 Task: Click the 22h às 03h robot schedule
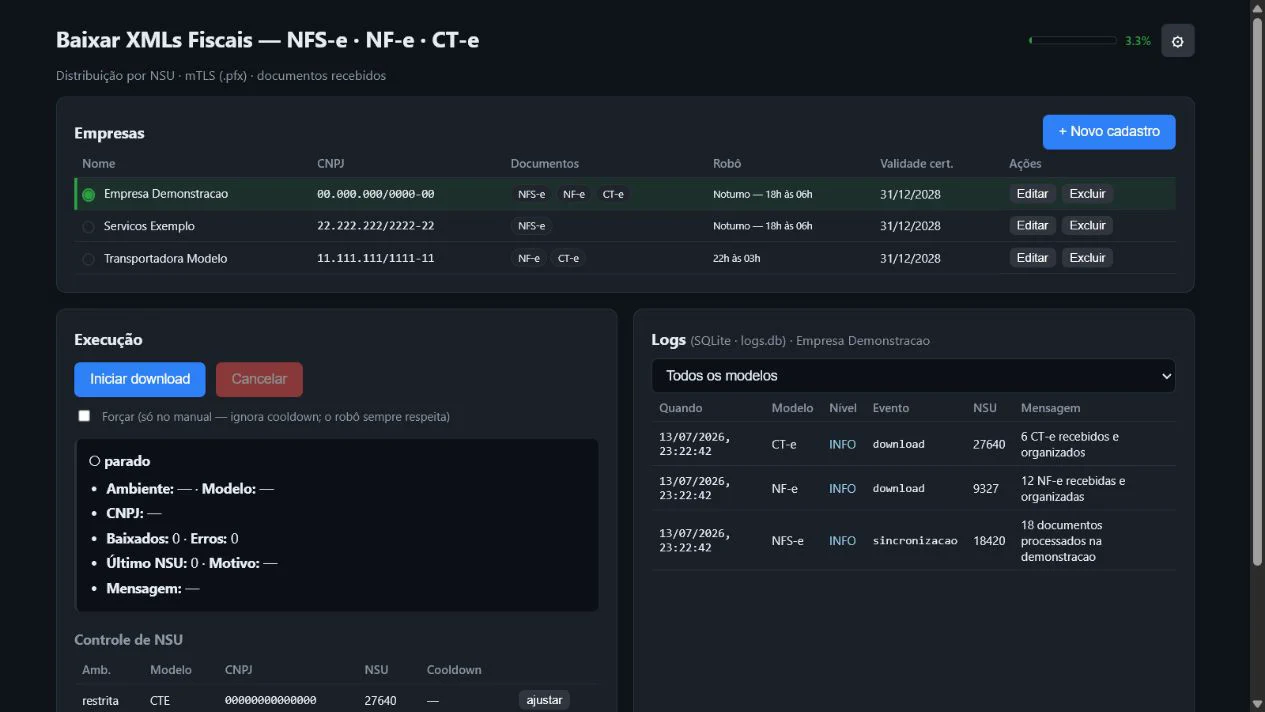(x=737, y=258)
